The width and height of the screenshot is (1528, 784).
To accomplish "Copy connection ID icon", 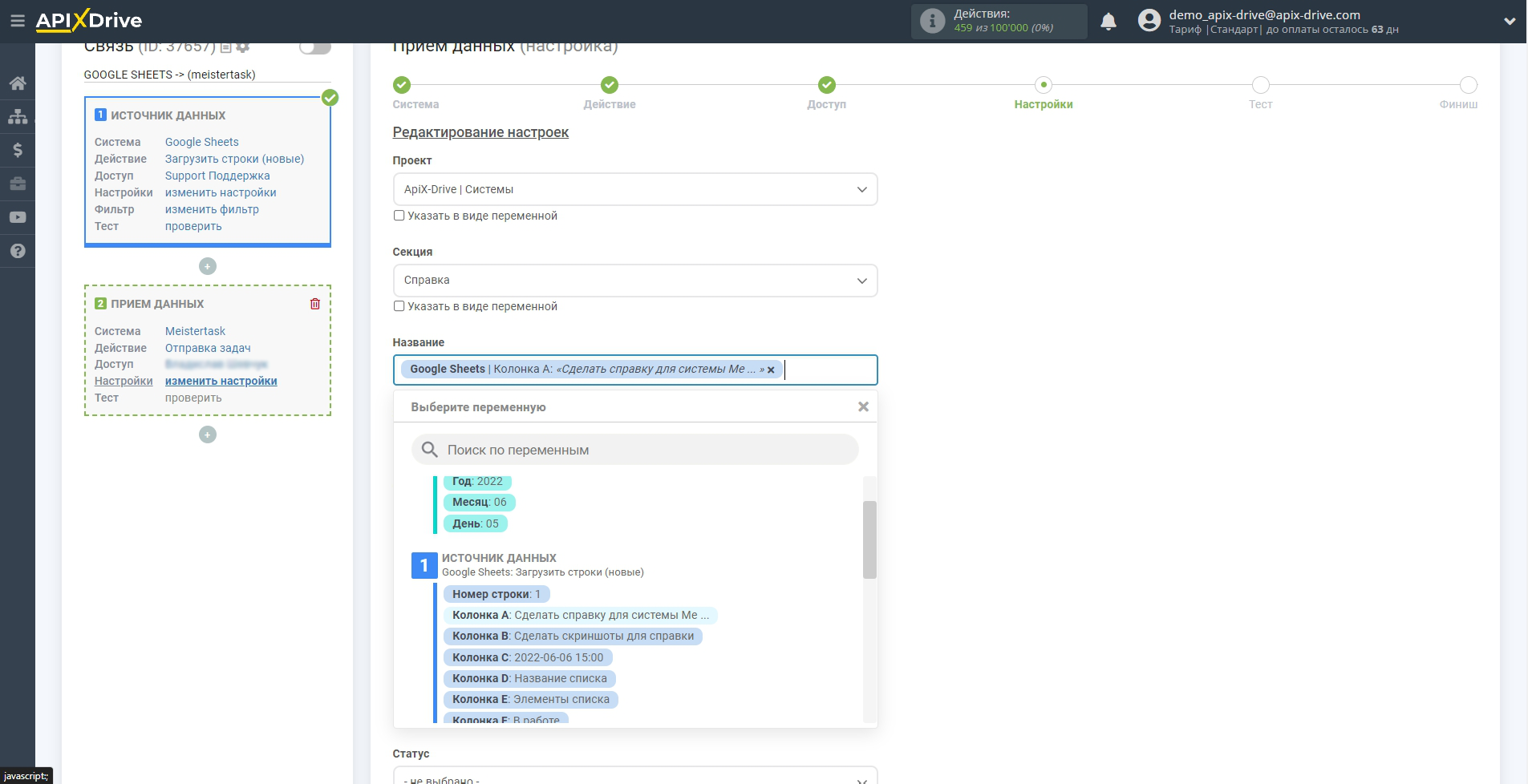I will [x=226, y=47].
